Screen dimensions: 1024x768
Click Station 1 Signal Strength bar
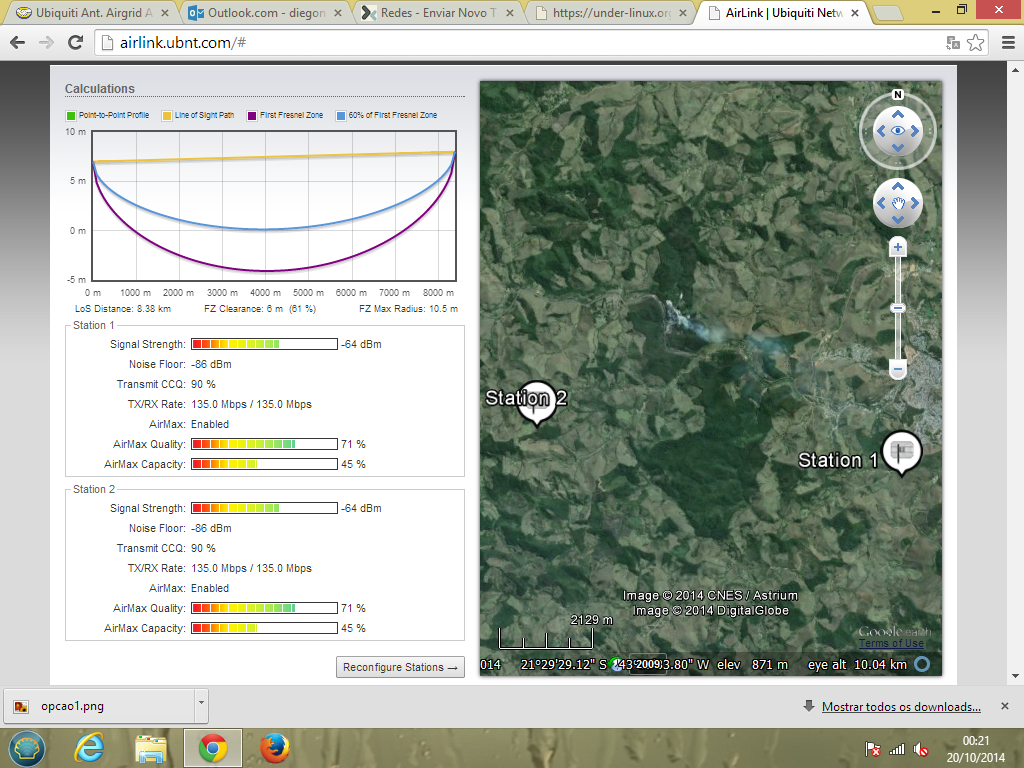264,344
